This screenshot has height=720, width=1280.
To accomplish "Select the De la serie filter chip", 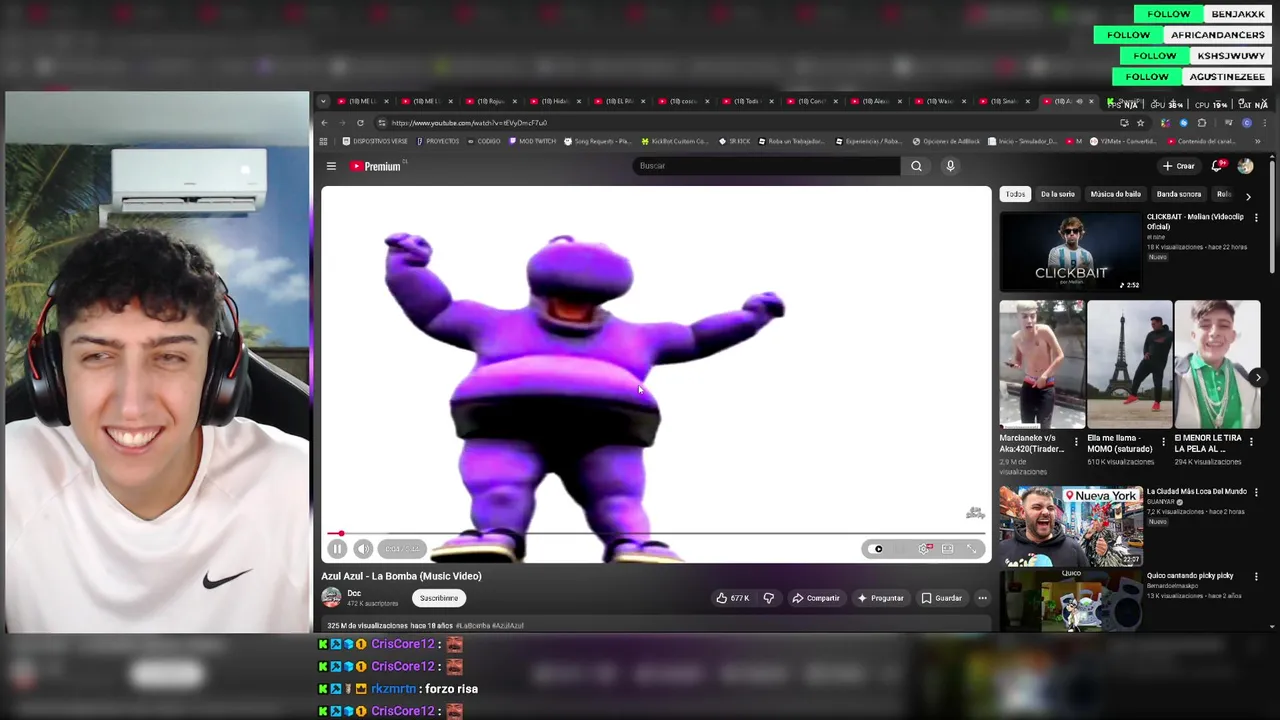I will point(1057,194).
